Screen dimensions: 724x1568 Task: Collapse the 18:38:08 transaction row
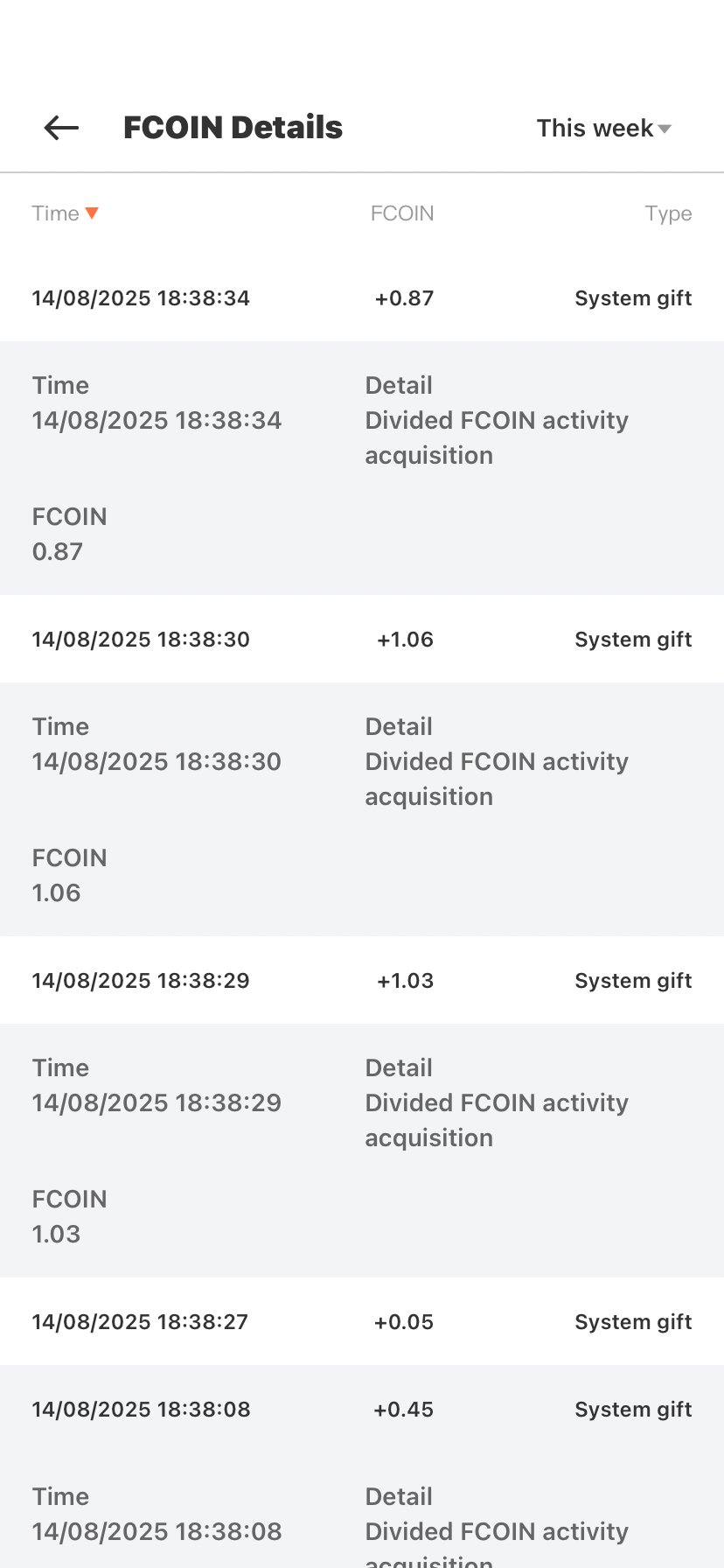point(362,1409)
